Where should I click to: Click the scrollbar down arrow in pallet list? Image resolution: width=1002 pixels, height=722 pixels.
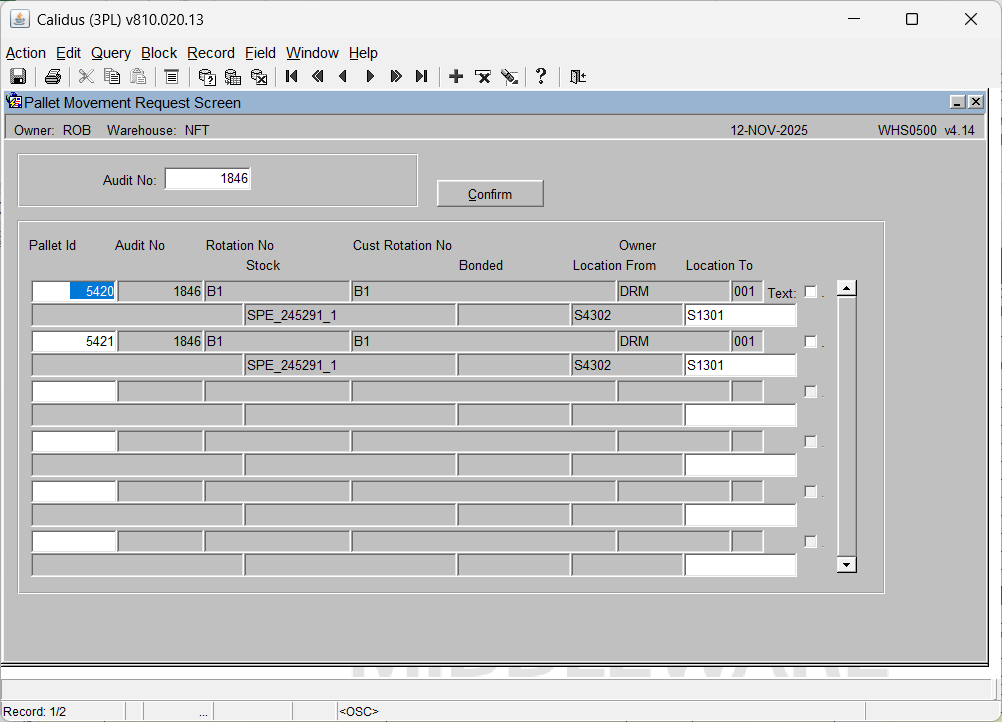[x=846, y=565]
